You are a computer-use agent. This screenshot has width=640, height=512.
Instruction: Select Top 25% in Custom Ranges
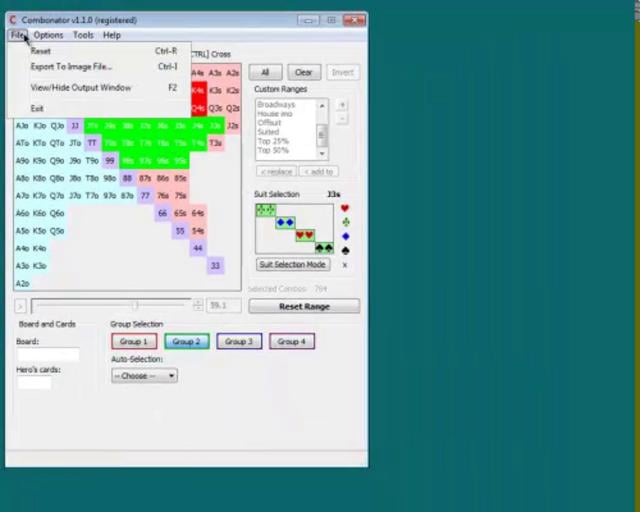[273, 141]
